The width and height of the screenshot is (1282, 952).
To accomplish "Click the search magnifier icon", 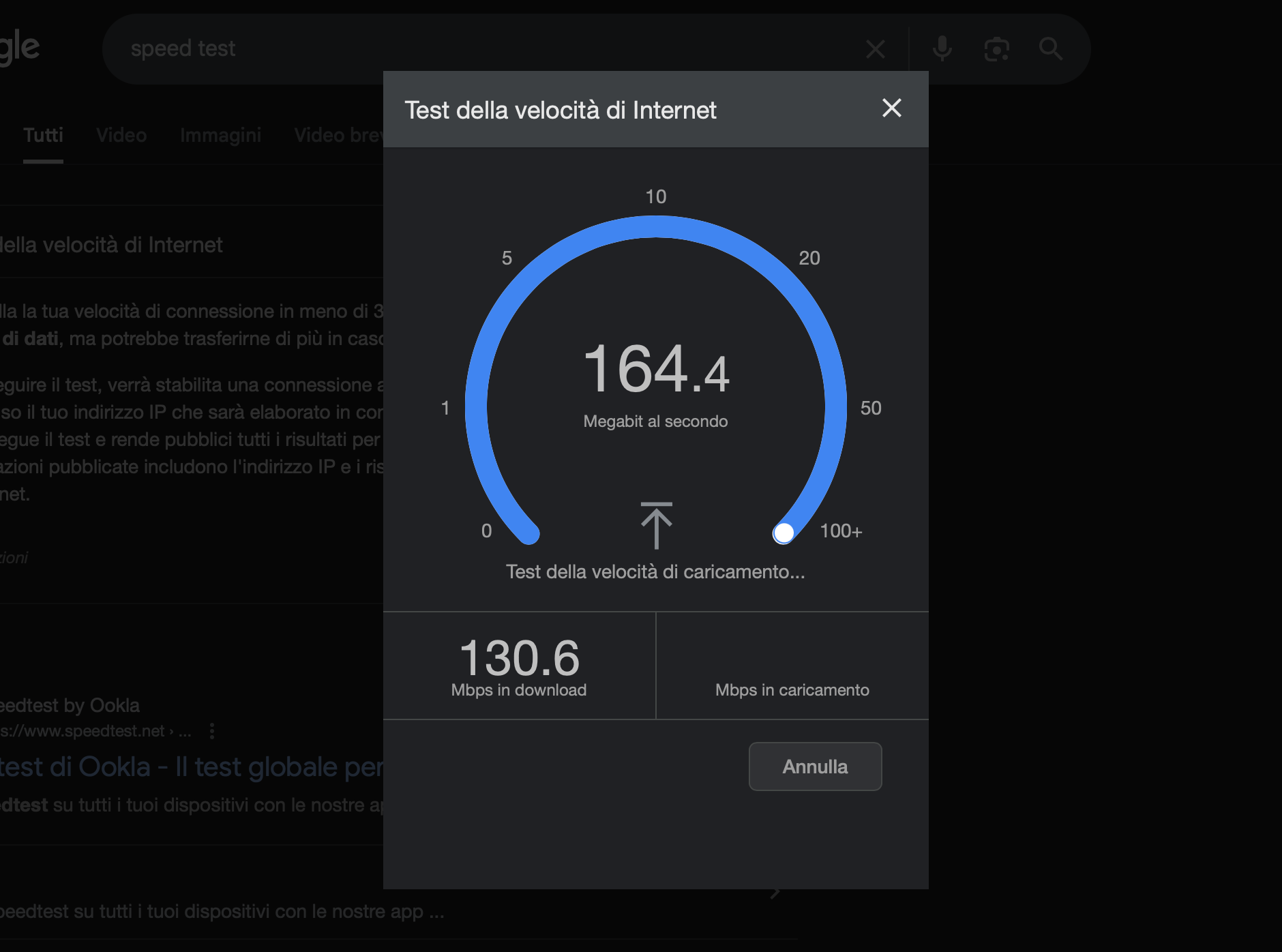I will (1050, 48).
